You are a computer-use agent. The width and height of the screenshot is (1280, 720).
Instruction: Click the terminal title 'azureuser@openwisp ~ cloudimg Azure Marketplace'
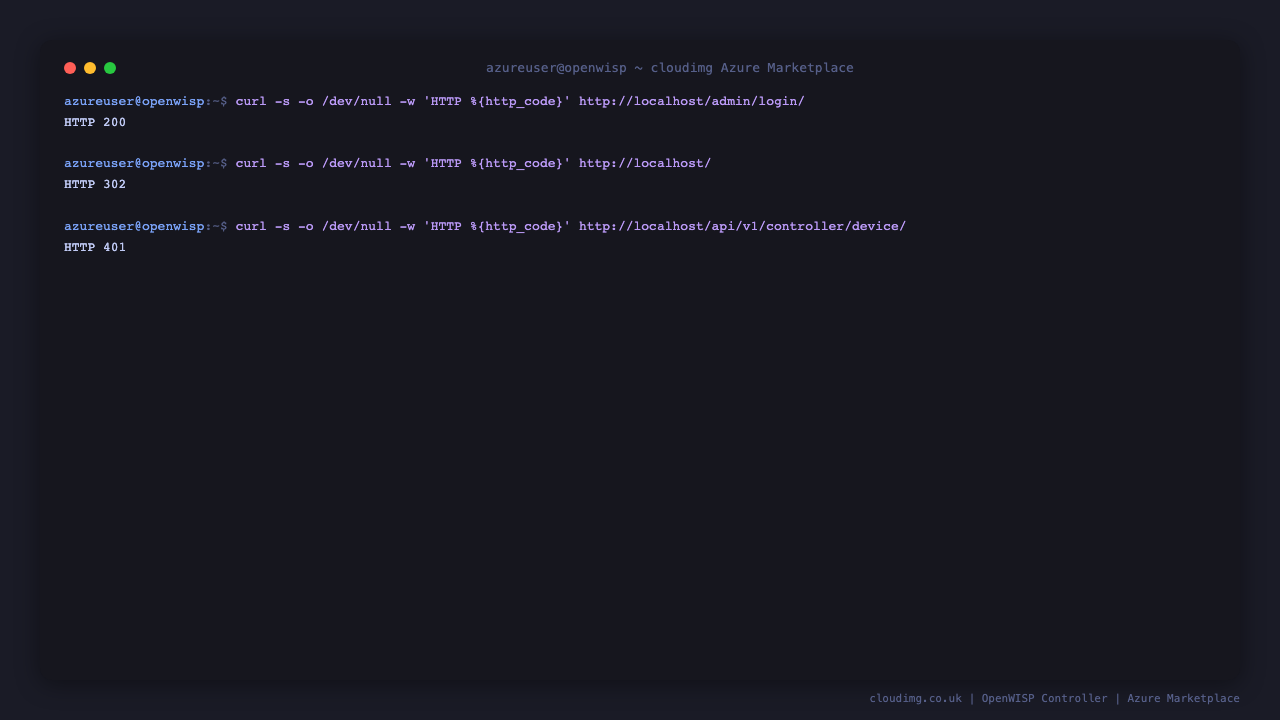670,68
